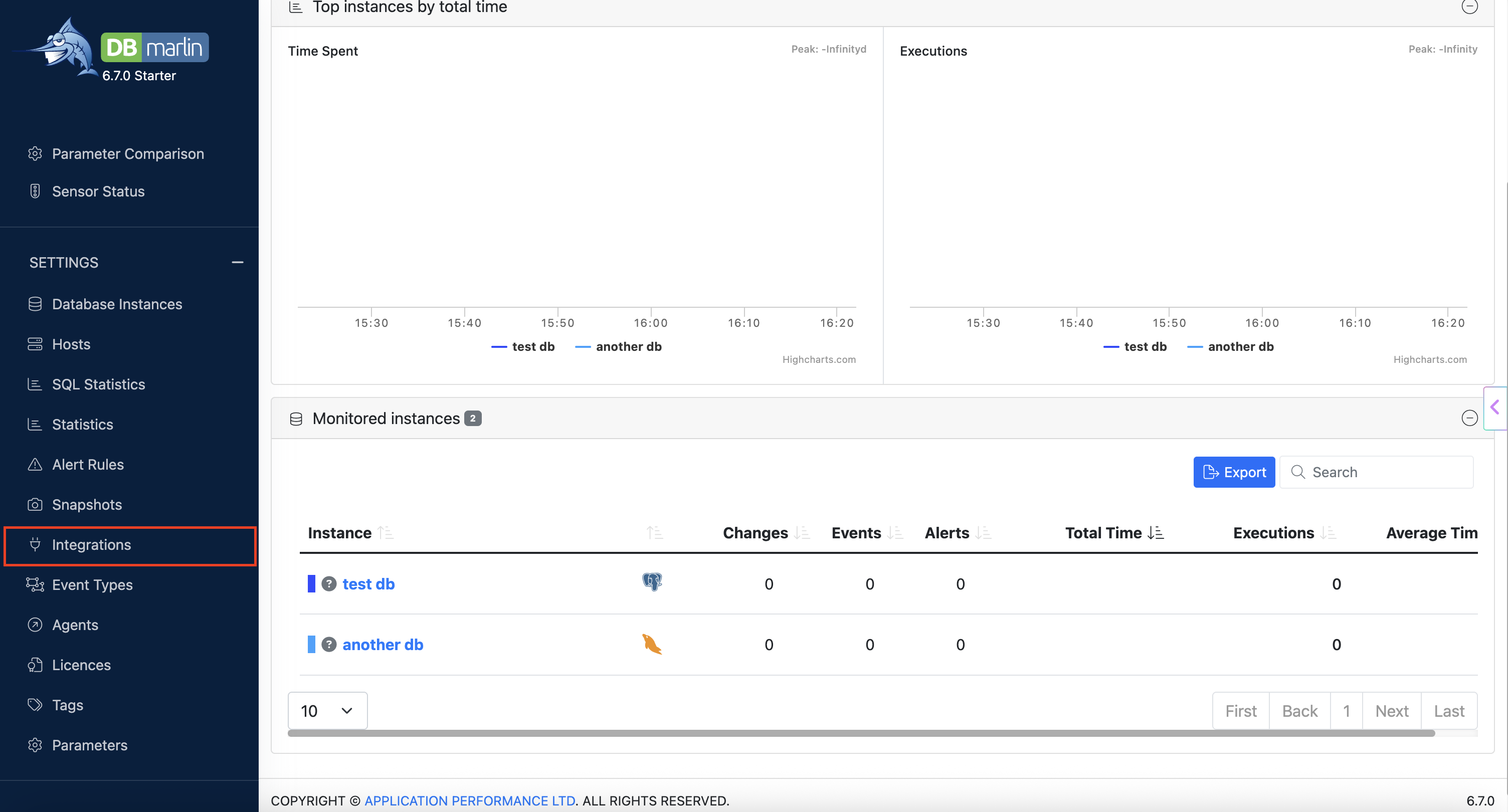This screenshot has height=812, width=1508.
Task: Focus the Search input field
Action: click(x=1376, y=472)
